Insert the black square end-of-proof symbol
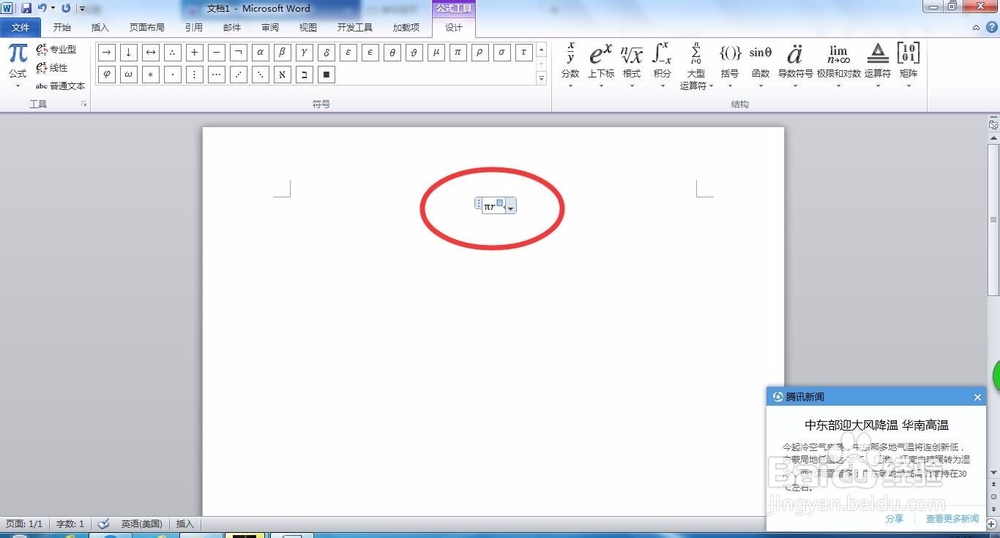 tap(327, 75)
